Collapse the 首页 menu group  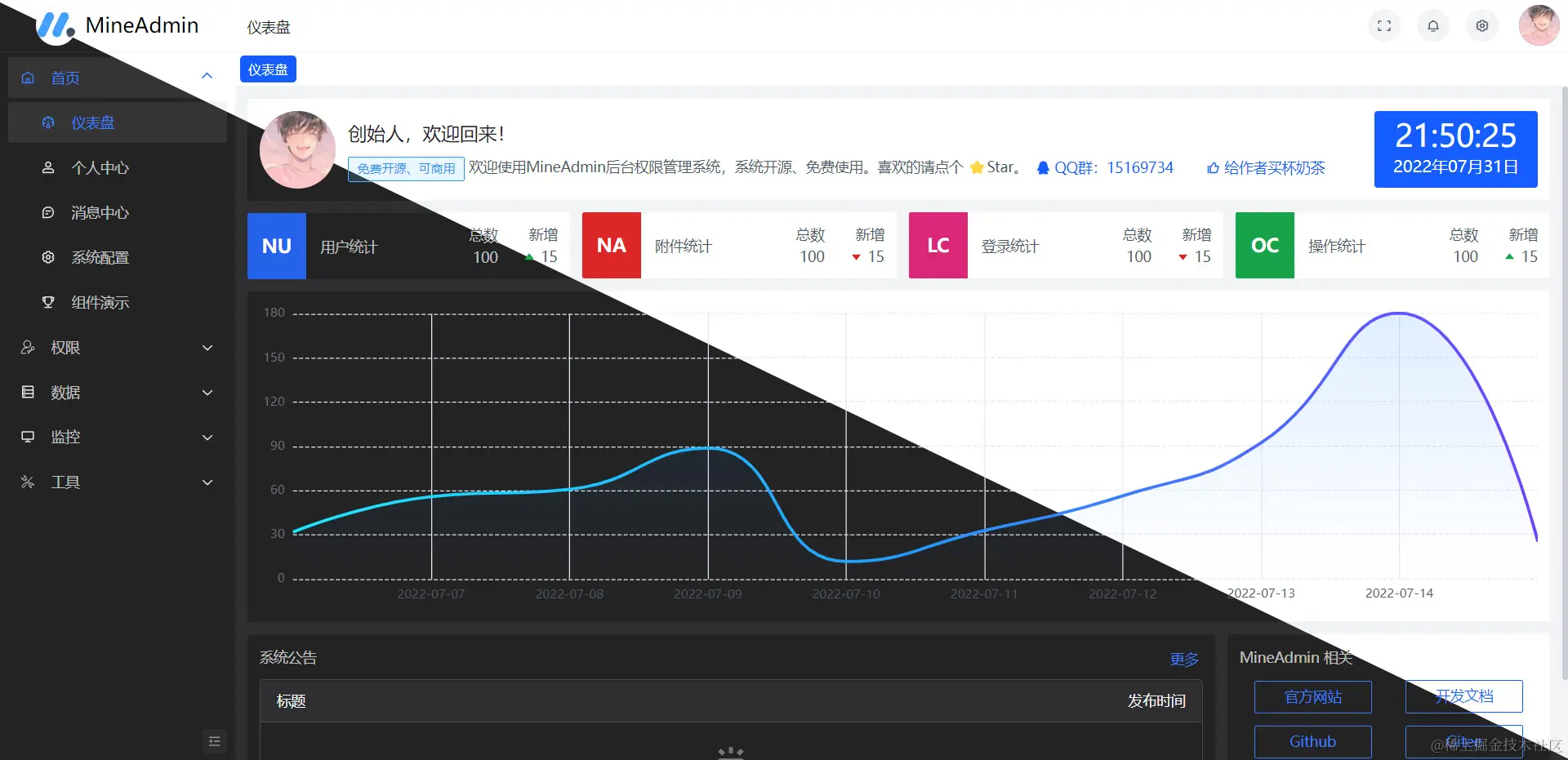tap(118, 78)
